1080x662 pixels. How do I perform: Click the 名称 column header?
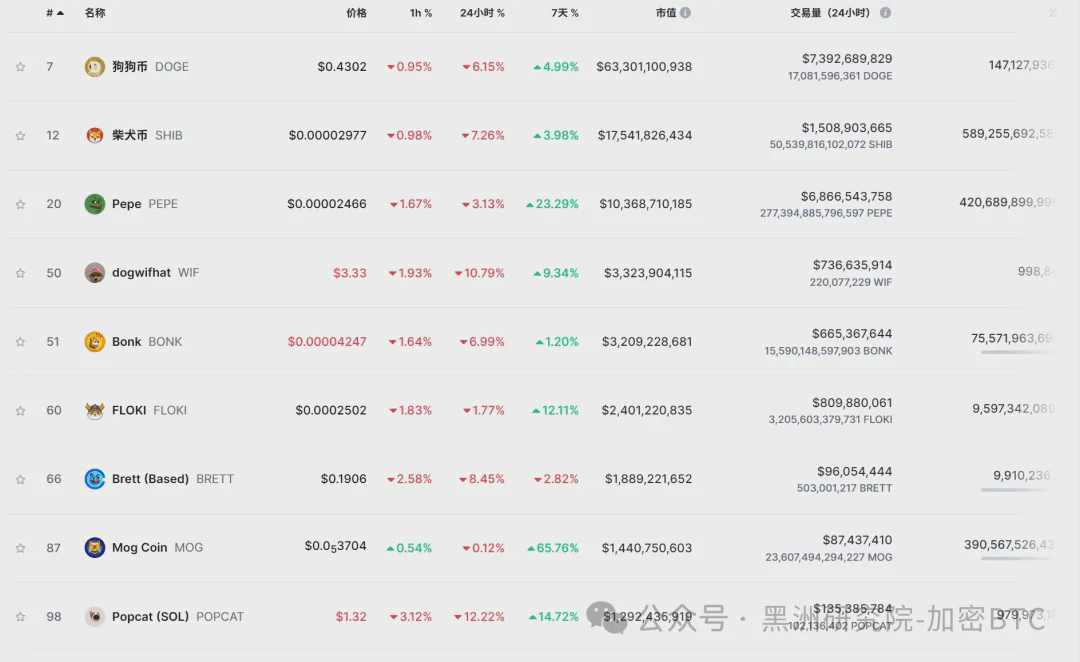click(x=95, y=12)
